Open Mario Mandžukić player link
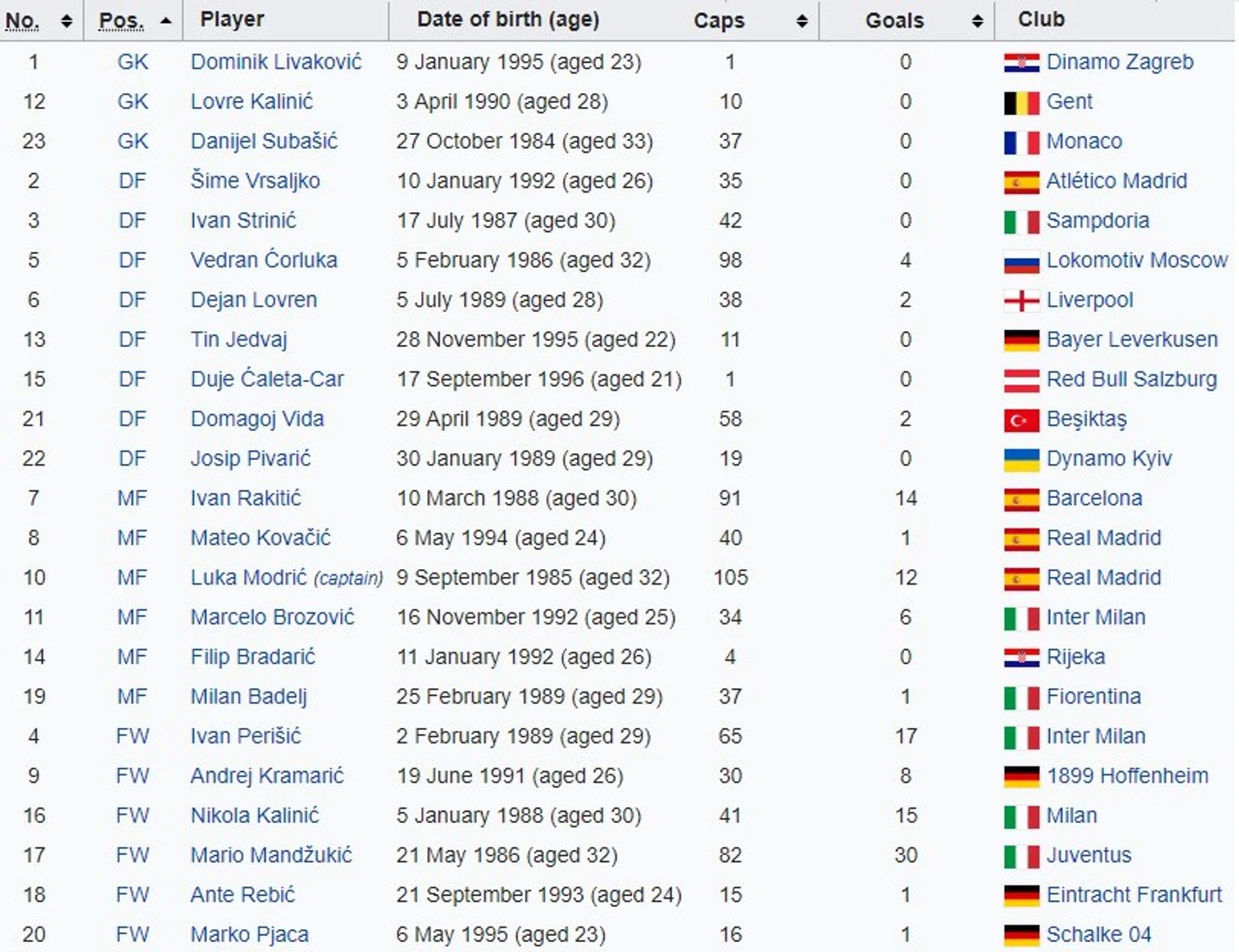1239x952 pixels. point(271,855)
